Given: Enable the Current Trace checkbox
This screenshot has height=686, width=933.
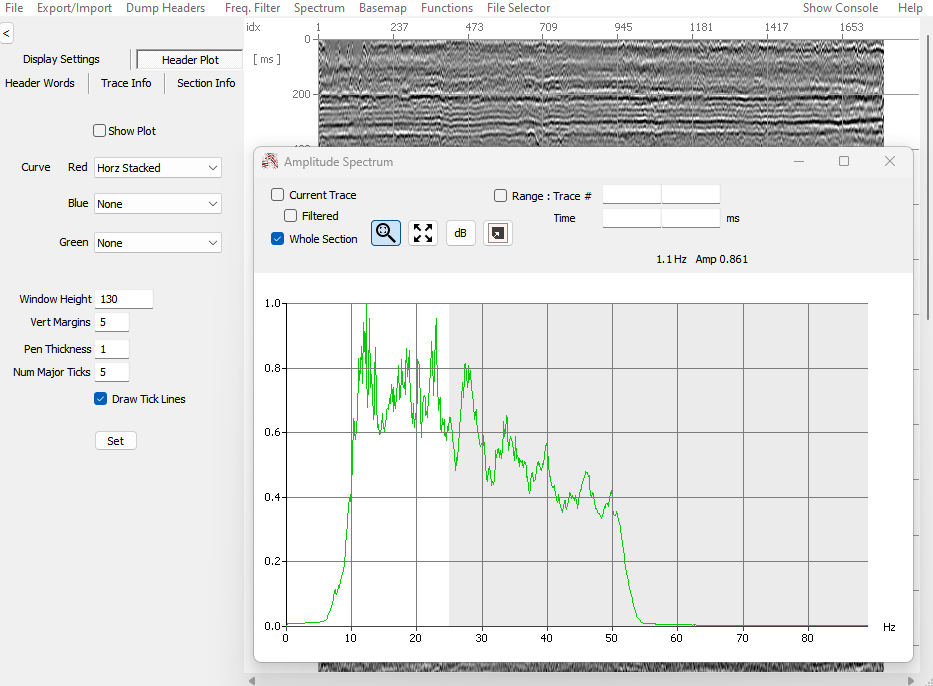Looking at the screenshot, I should [x=278, y=195].
